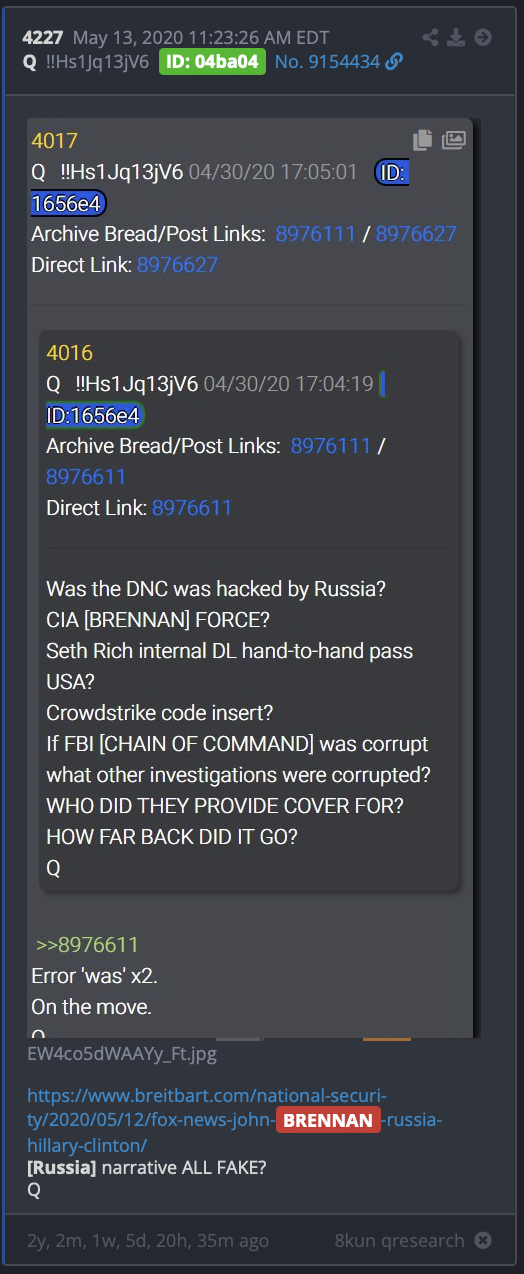This screenshot has height=1274, width=524.
Task: Follow the green >>8976611 reply reference
Action: pos(87,945)
